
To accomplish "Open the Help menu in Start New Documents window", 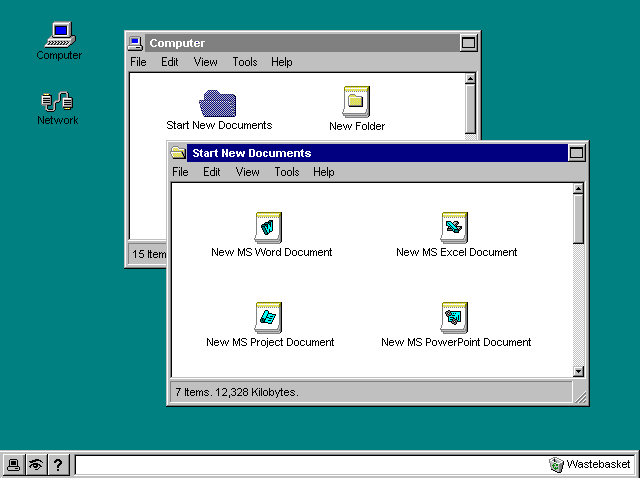I will 324,172.
